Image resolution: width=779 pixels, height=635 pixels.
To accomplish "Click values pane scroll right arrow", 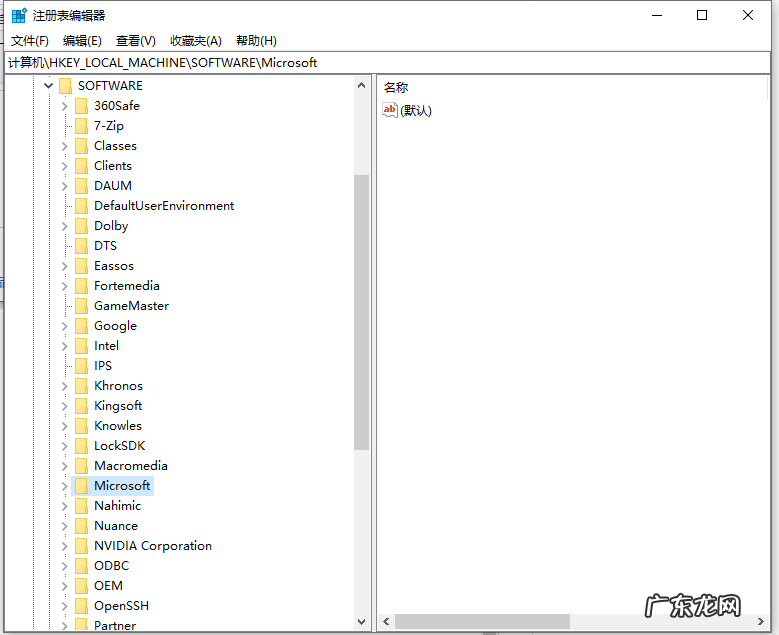I will coord(761,621).
